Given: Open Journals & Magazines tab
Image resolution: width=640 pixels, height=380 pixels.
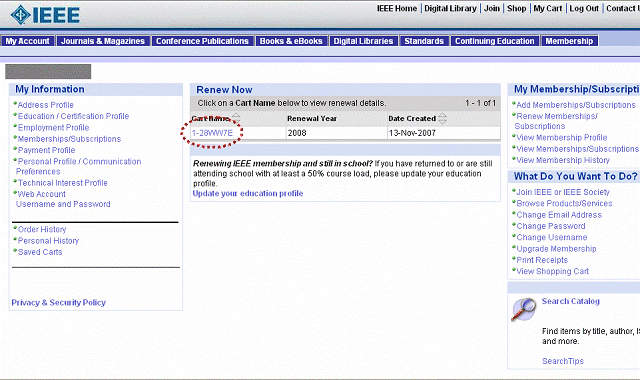Looking at the screenshot, I should [x=103, y=41].
